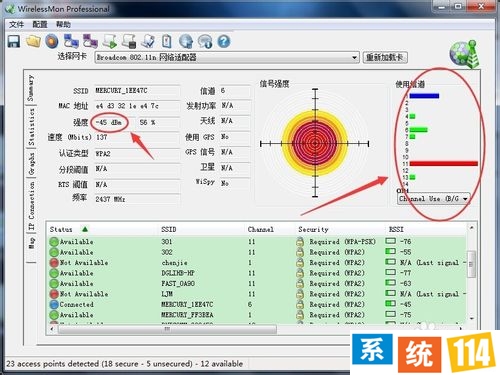Switch to the Graphs side tab
This screenshot has width=500, height=375.
(x=31, y=164)
